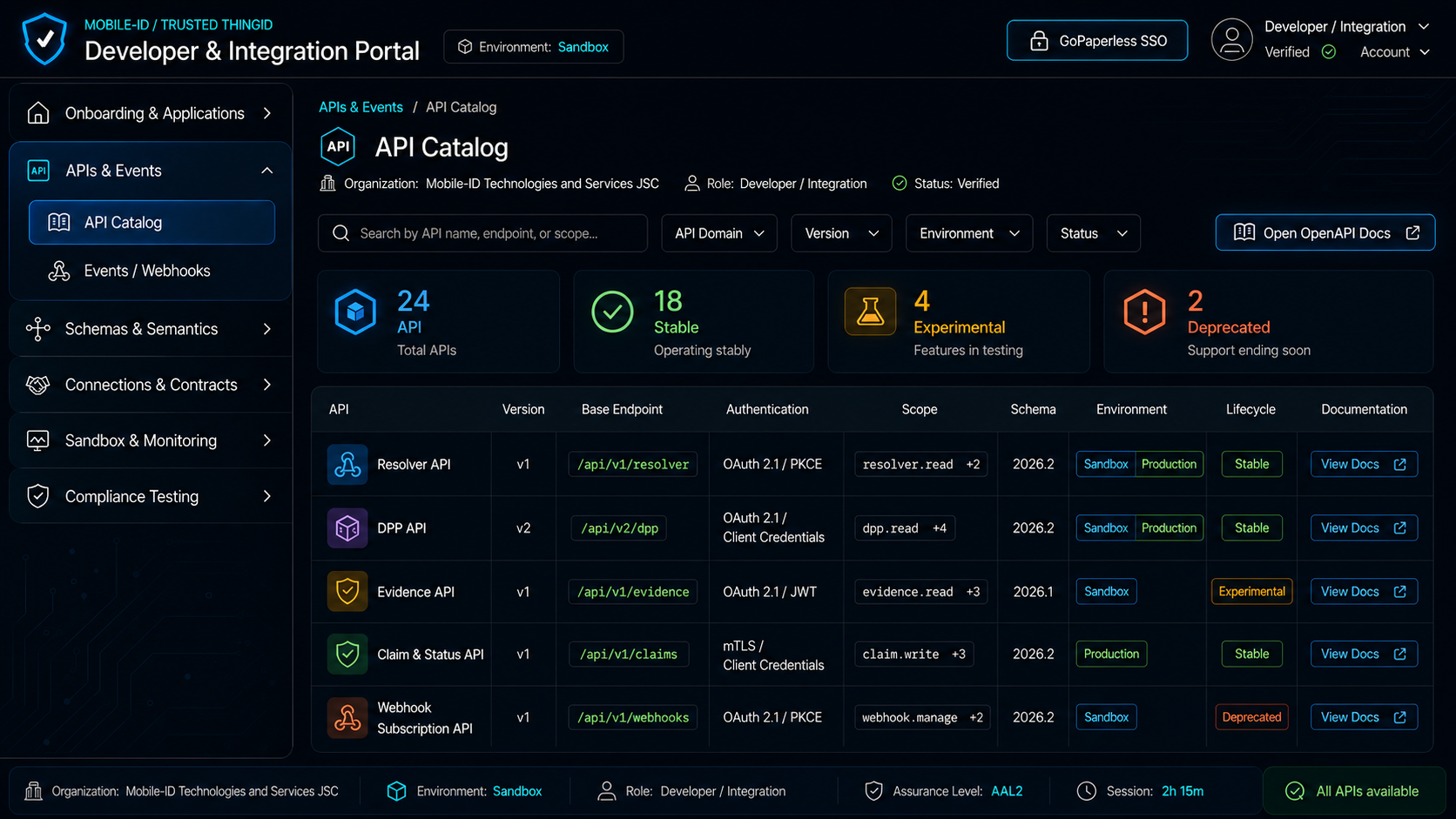Viewport: 1456px width, 819px height.
Task: Click the user avatar icon
Action: (1231, 40)
